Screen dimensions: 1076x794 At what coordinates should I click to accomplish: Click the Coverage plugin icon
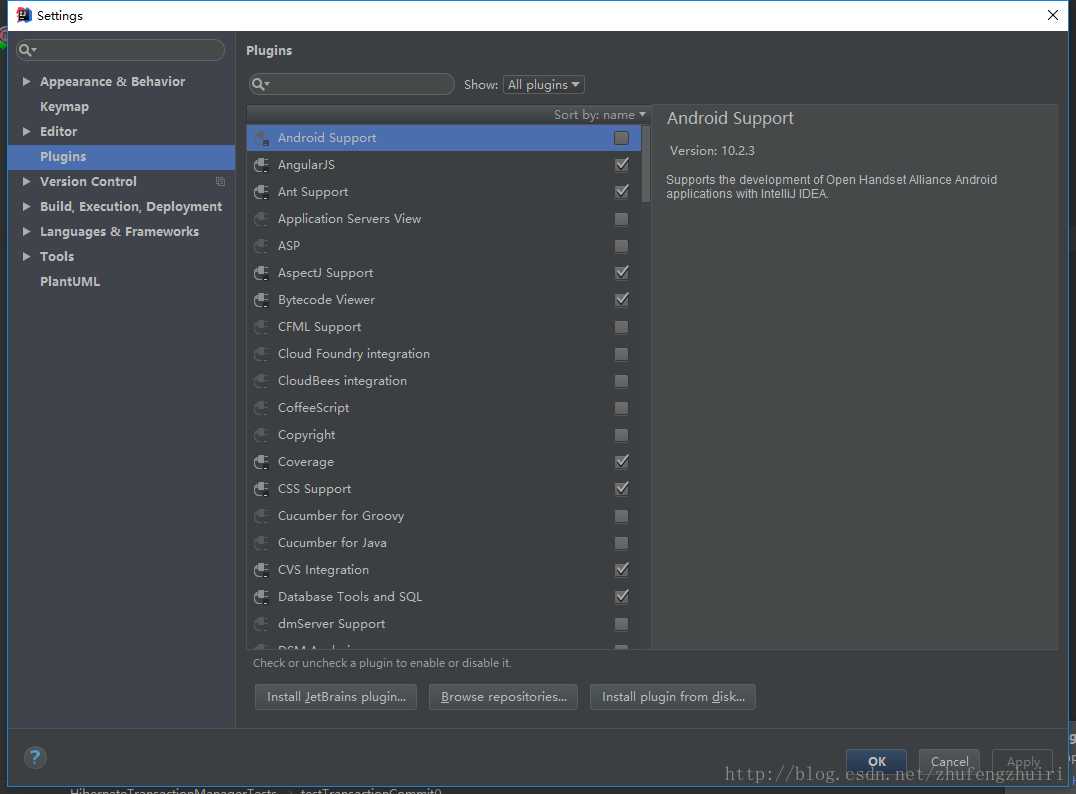(261, 463)
